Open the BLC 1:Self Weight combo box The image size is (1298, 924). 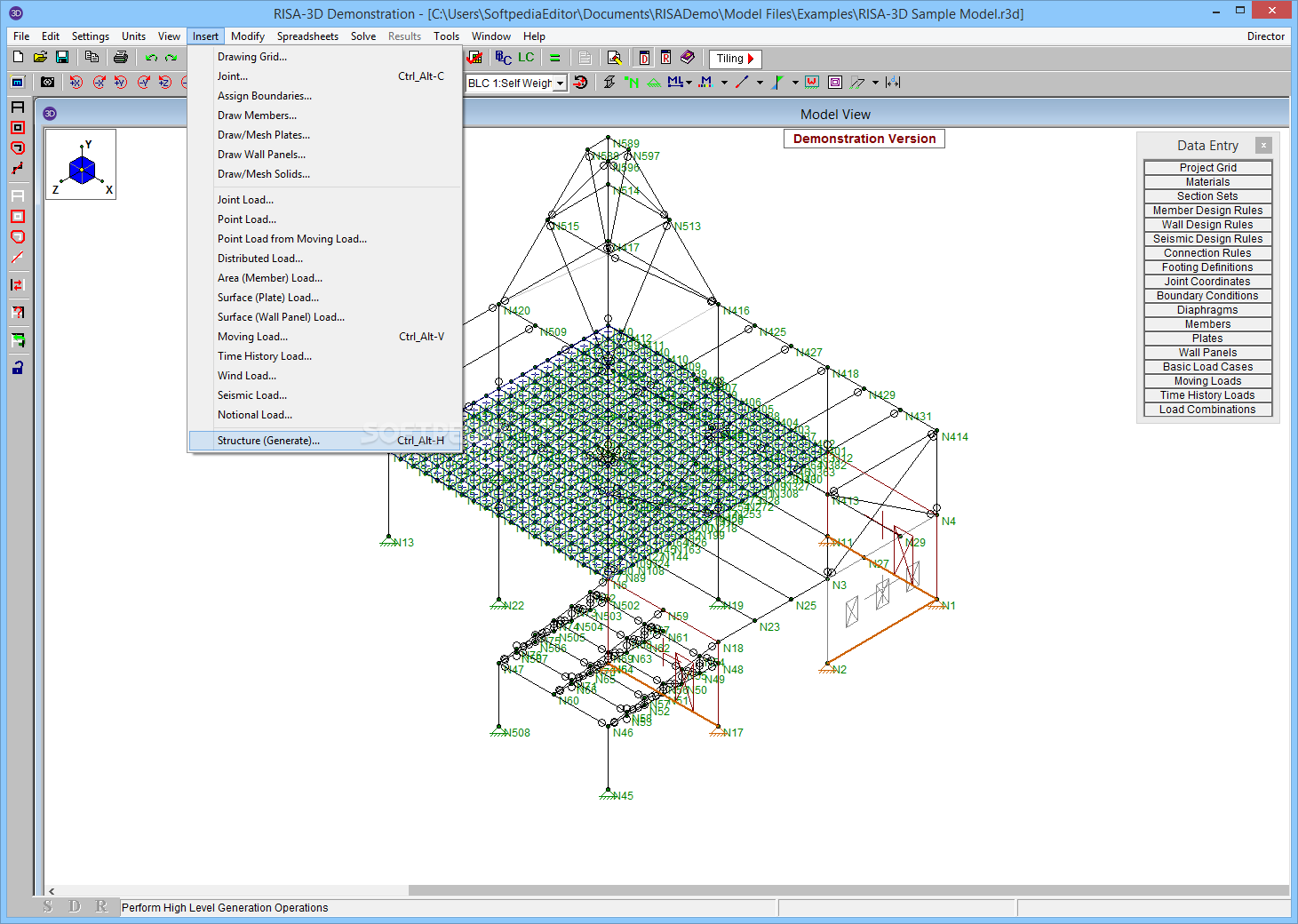517,83
